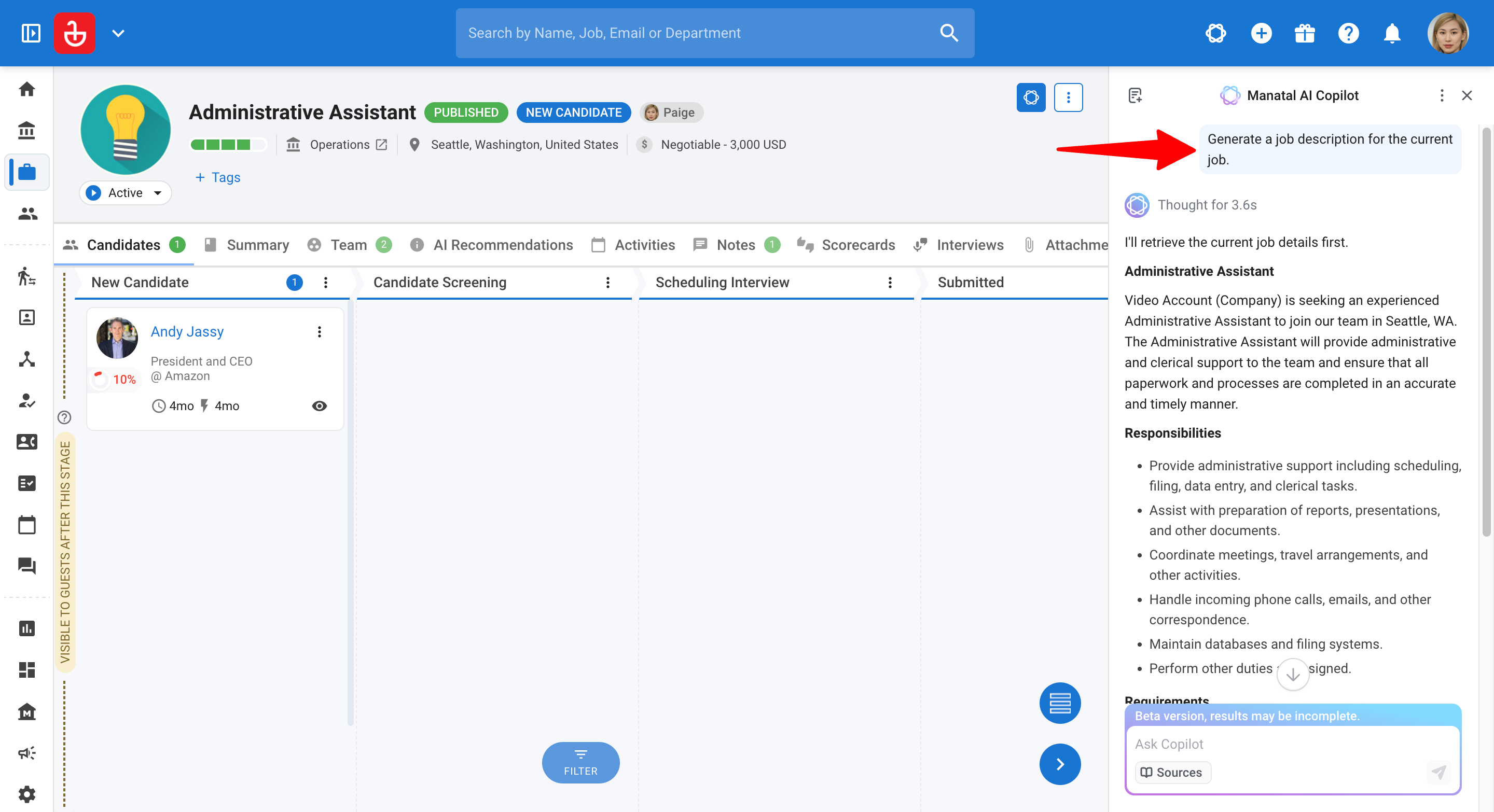Open the notifications bell icon

click(x=1392, y=33)
